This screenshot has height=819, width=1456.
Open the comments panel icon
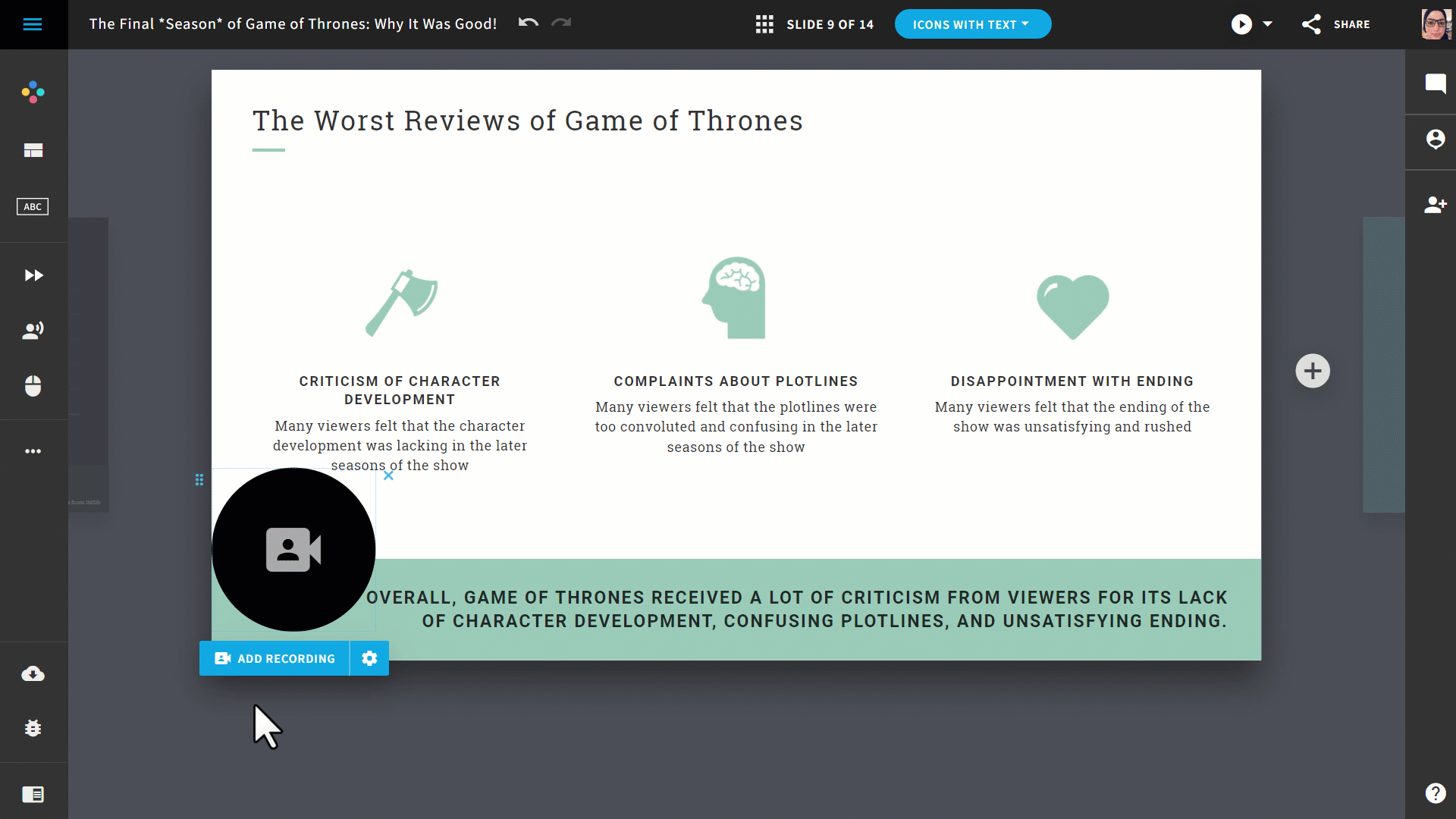pos(1436,83)
